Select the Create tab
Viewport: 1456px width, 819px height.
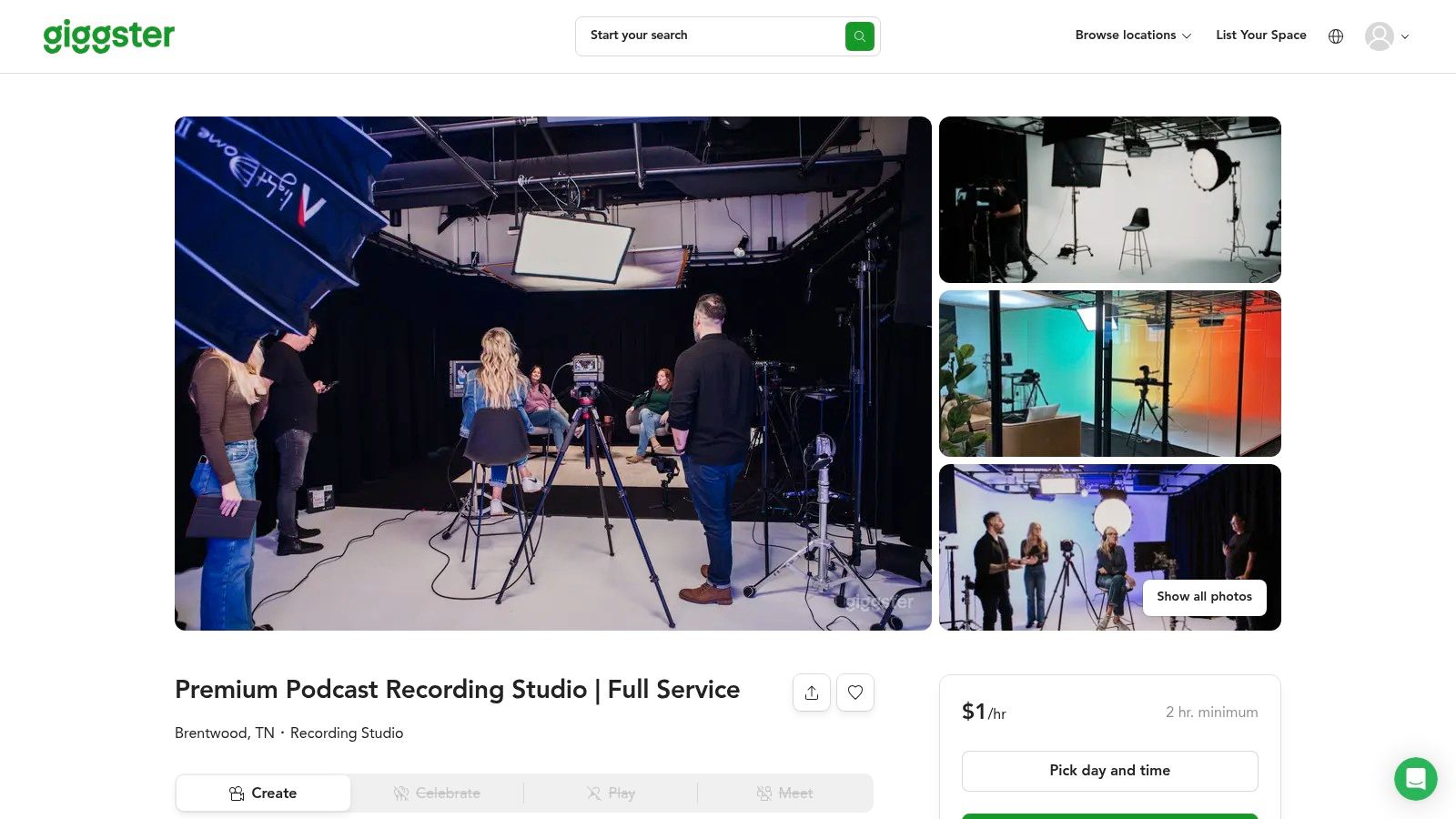[263, 794]
